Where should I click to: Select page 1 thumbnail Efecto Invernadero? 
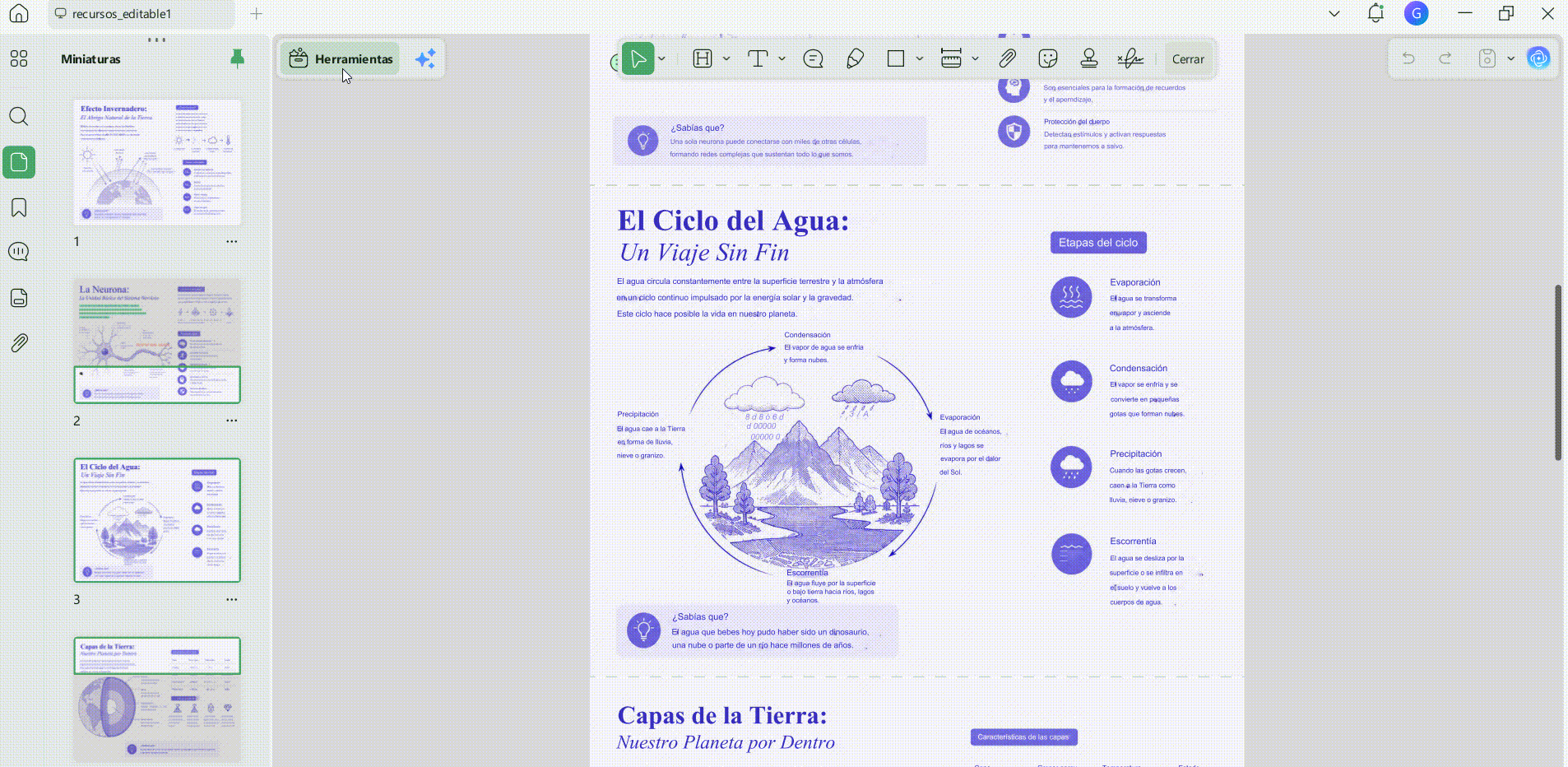click(157, 163)
